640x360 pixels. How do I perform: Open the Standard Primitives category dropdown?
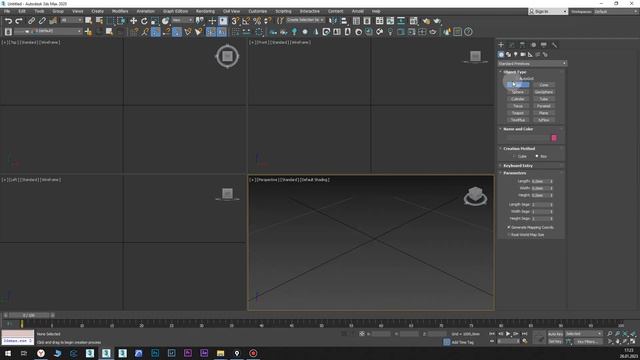[x=532, y=64]
